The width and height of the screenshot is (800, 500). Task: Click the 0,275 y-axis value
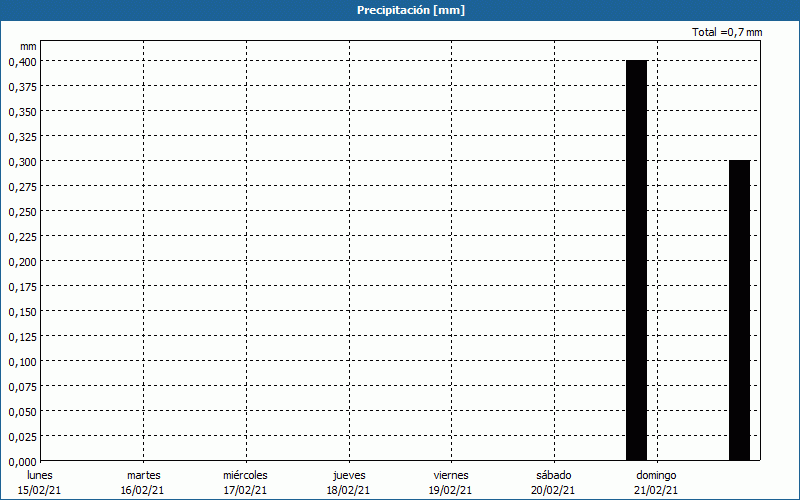pyautogui.click(x=22, y=187)
